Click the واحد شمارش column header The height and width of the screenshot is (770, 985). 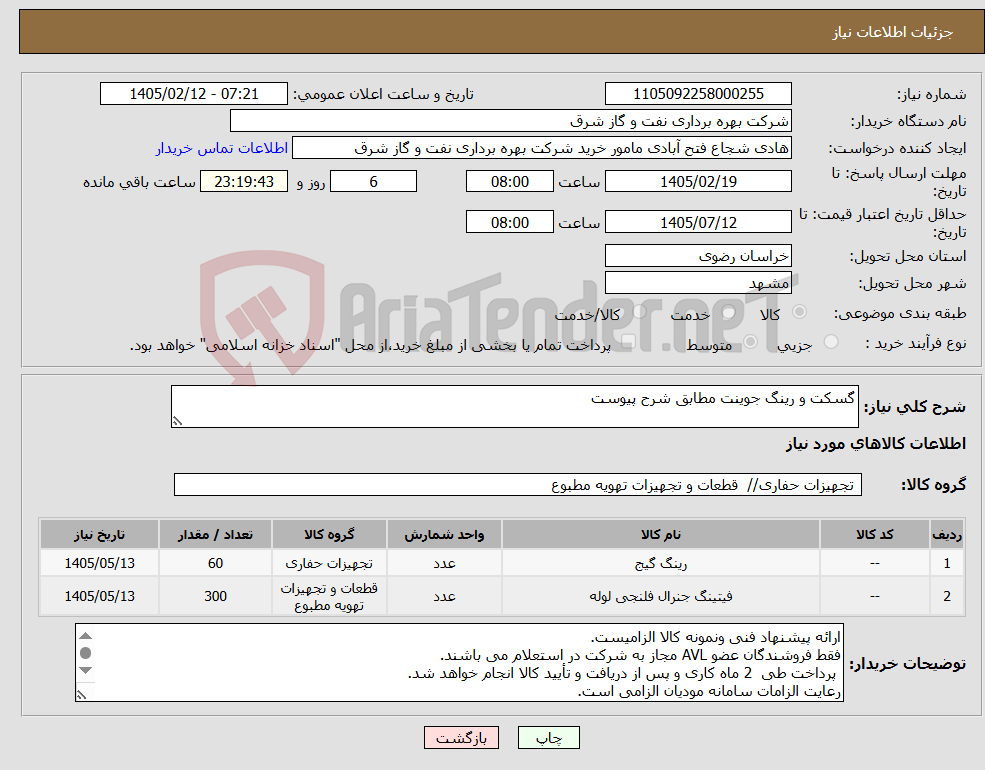[444, 534]
